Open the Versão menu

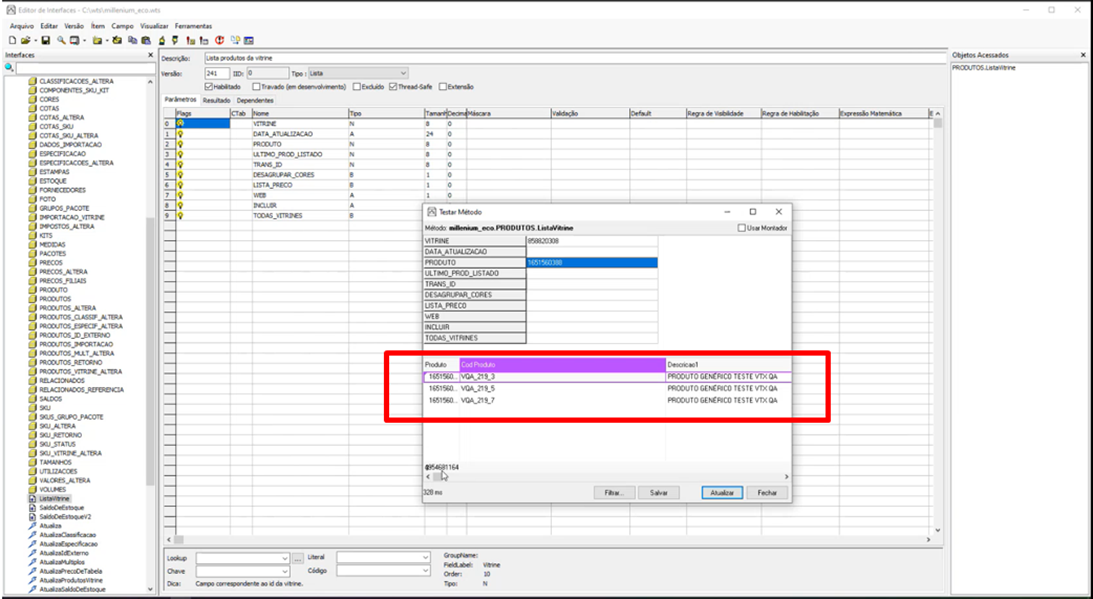click(74, 26)
